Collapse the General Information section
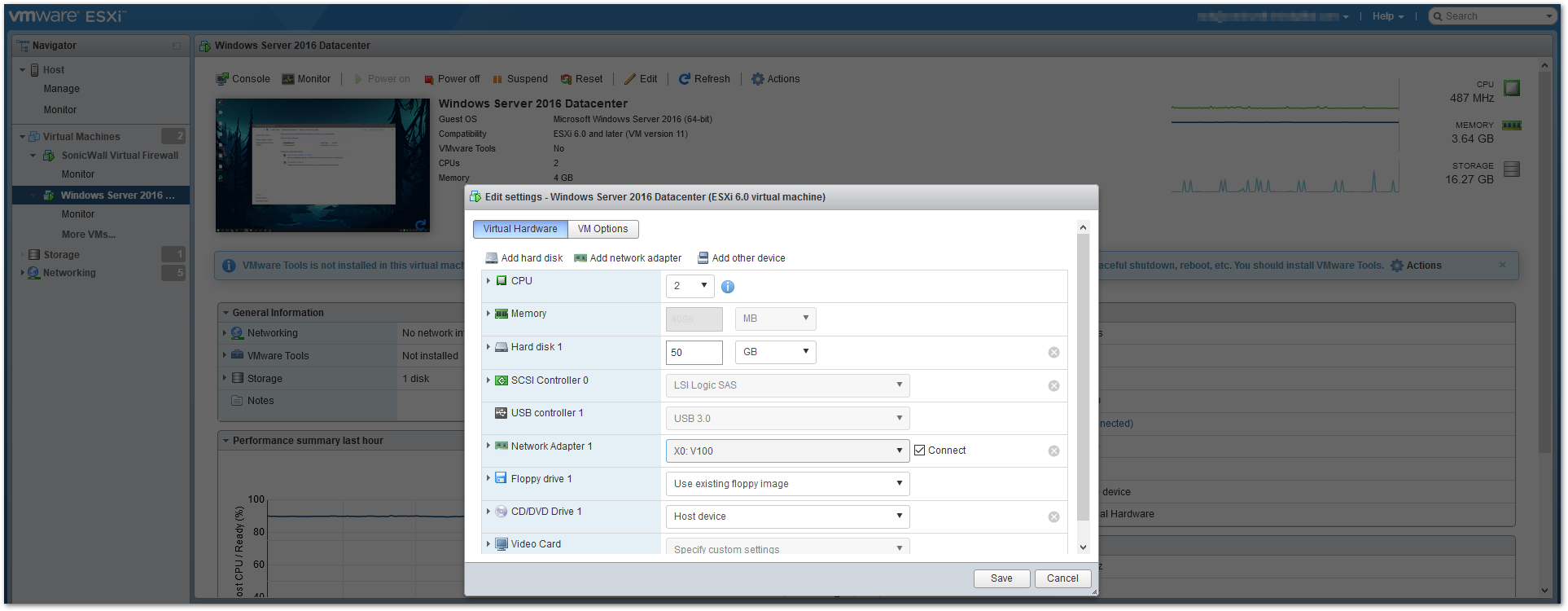The width and height of the screenshot is (1568, 611). (x=225, y=313)
